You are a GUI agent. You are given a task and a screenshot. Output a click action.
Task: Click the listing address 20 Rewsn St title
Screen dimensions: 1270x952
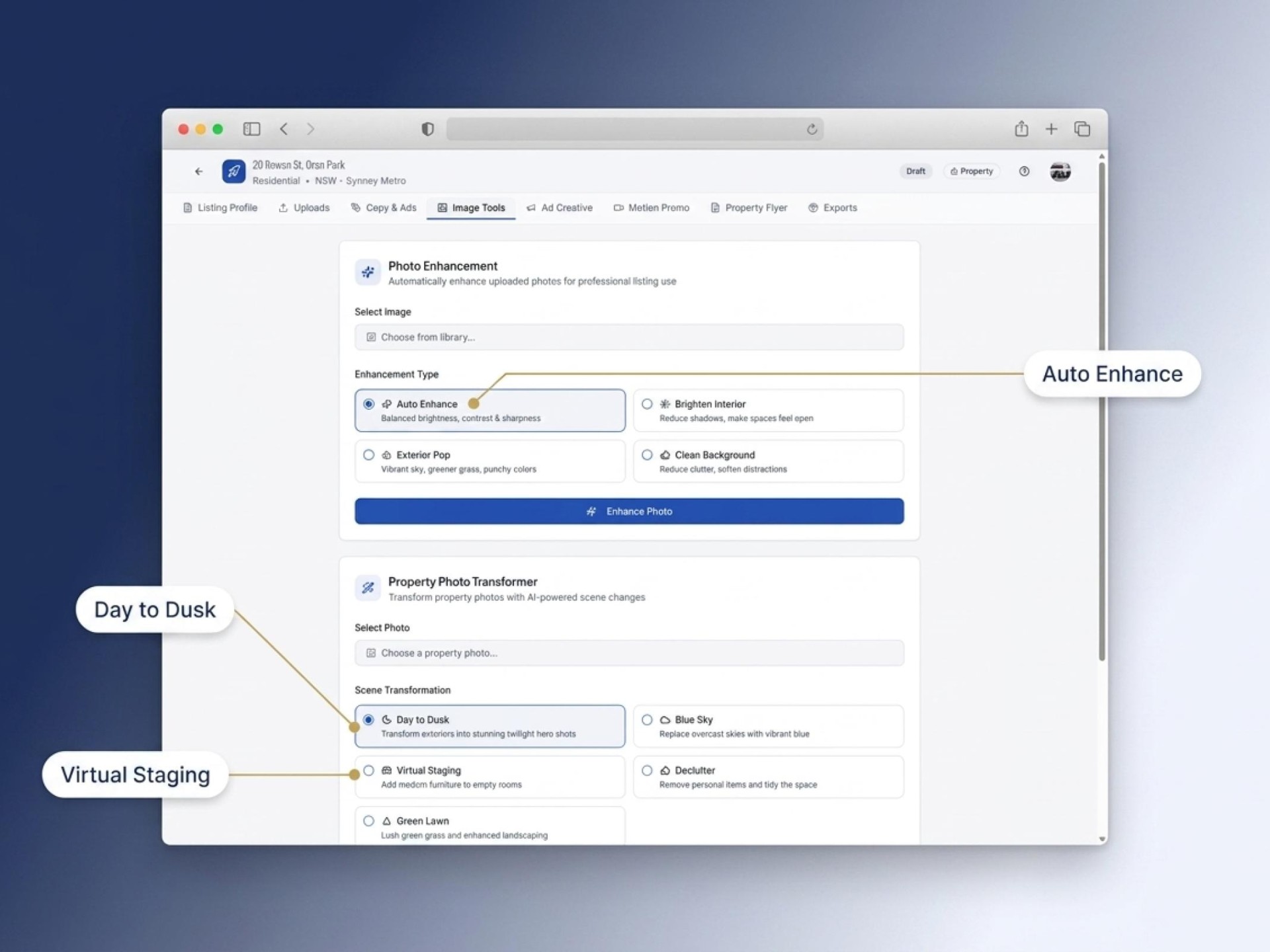coord(298,165)
